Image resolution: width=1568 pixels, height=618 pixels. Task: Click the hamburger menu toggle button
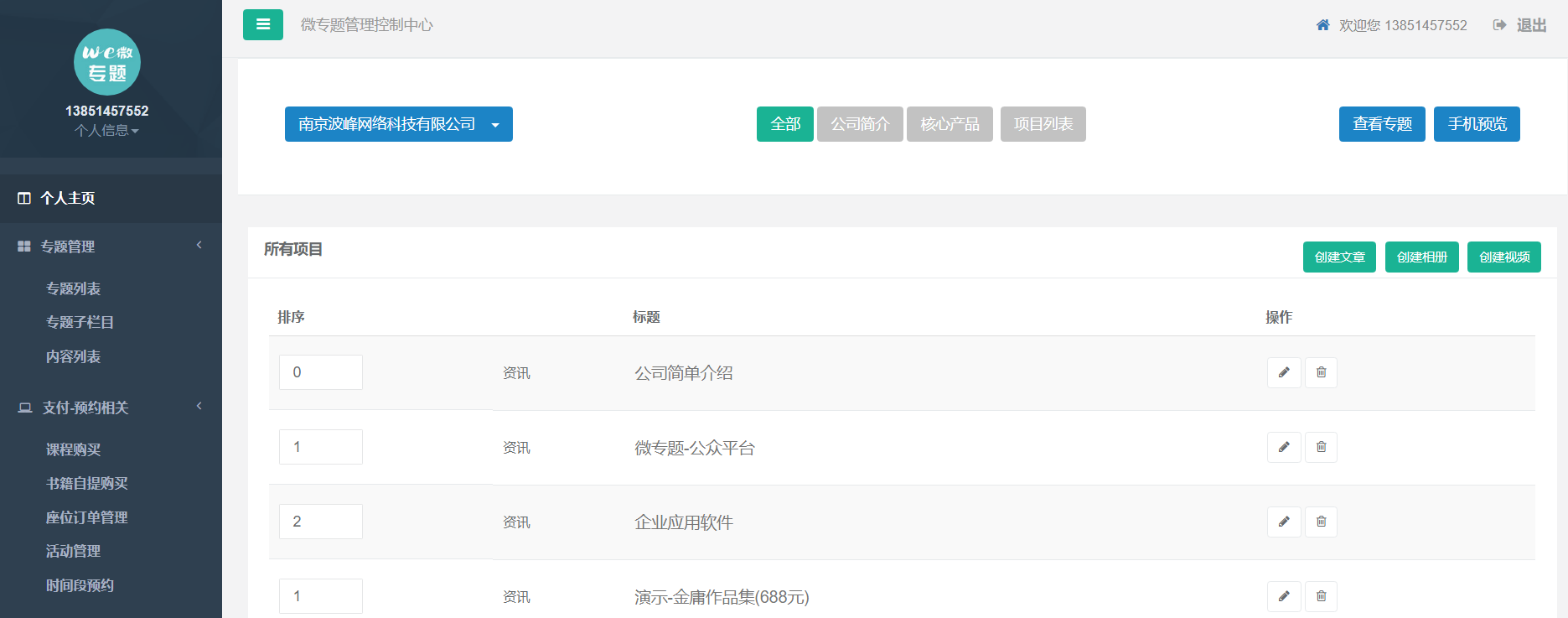pyautogui.click(x=262, y=24)
